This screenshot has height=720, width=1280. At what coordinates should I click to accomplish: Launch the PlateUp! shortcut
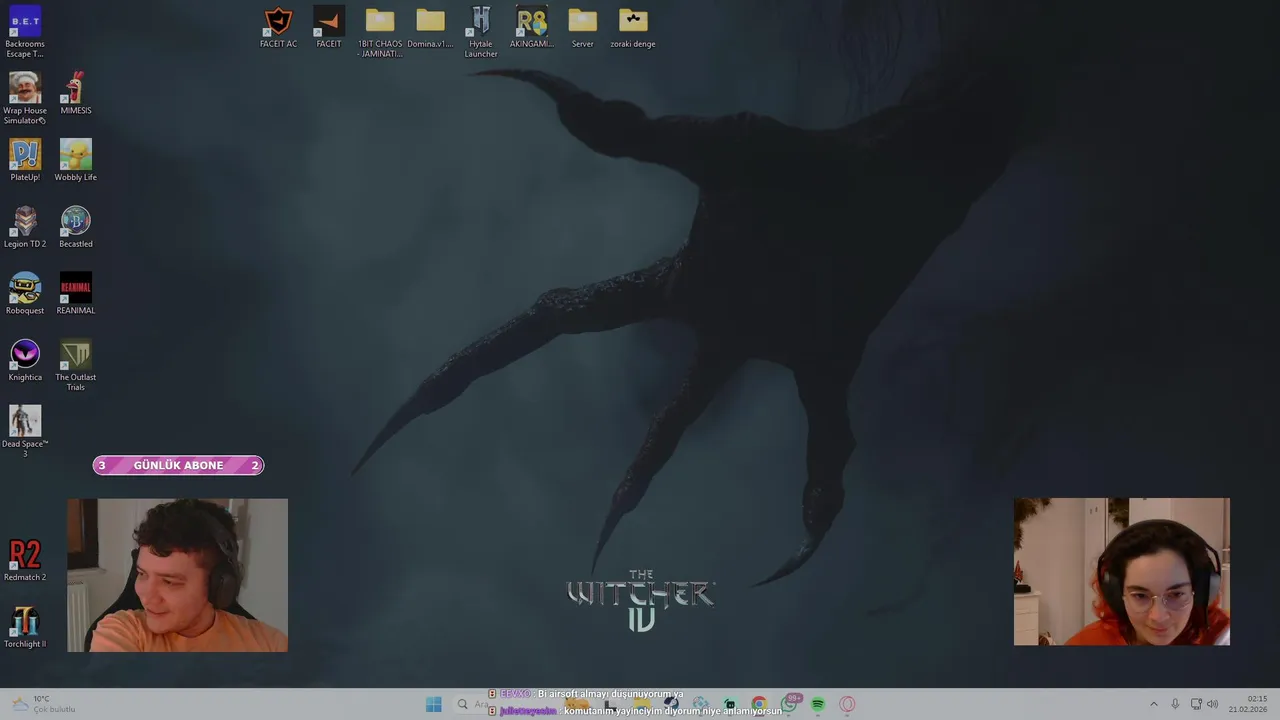(x=25, y=160)
